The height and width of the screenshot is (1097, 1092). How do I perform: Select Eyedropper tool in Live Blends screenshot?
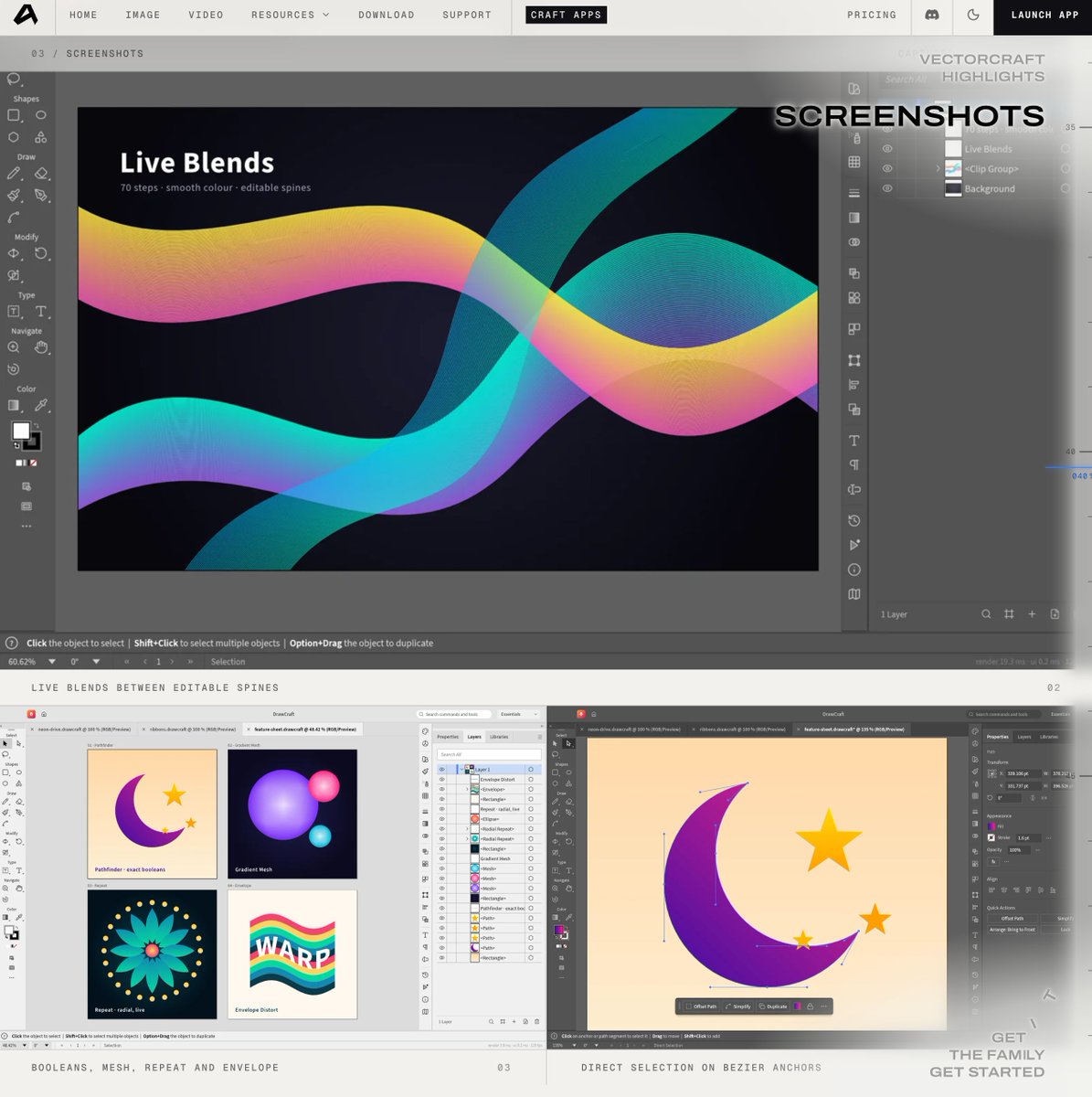41,405
